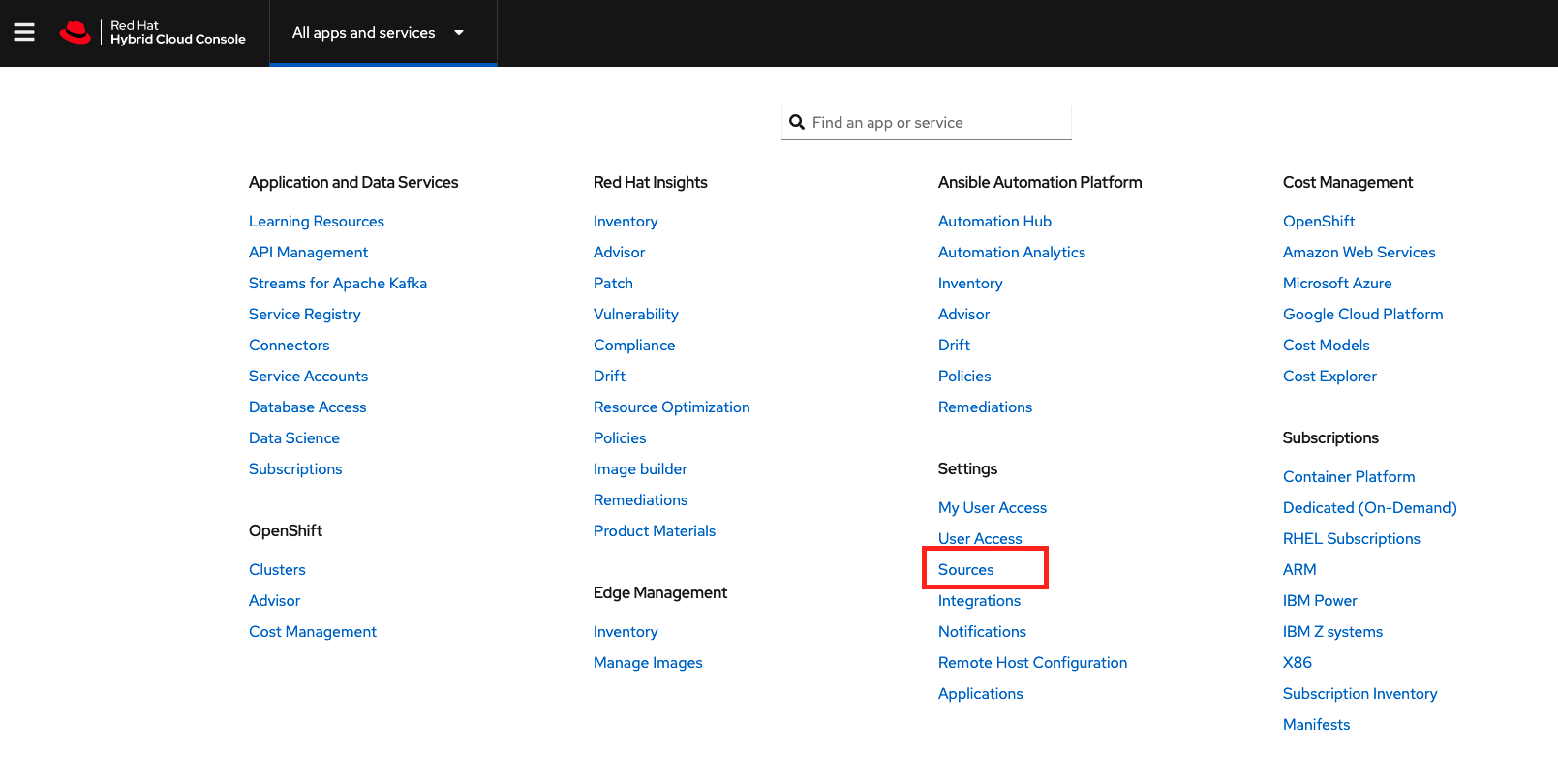
Task: Open Automation Analytics
Action: [x=1012, y=253]
